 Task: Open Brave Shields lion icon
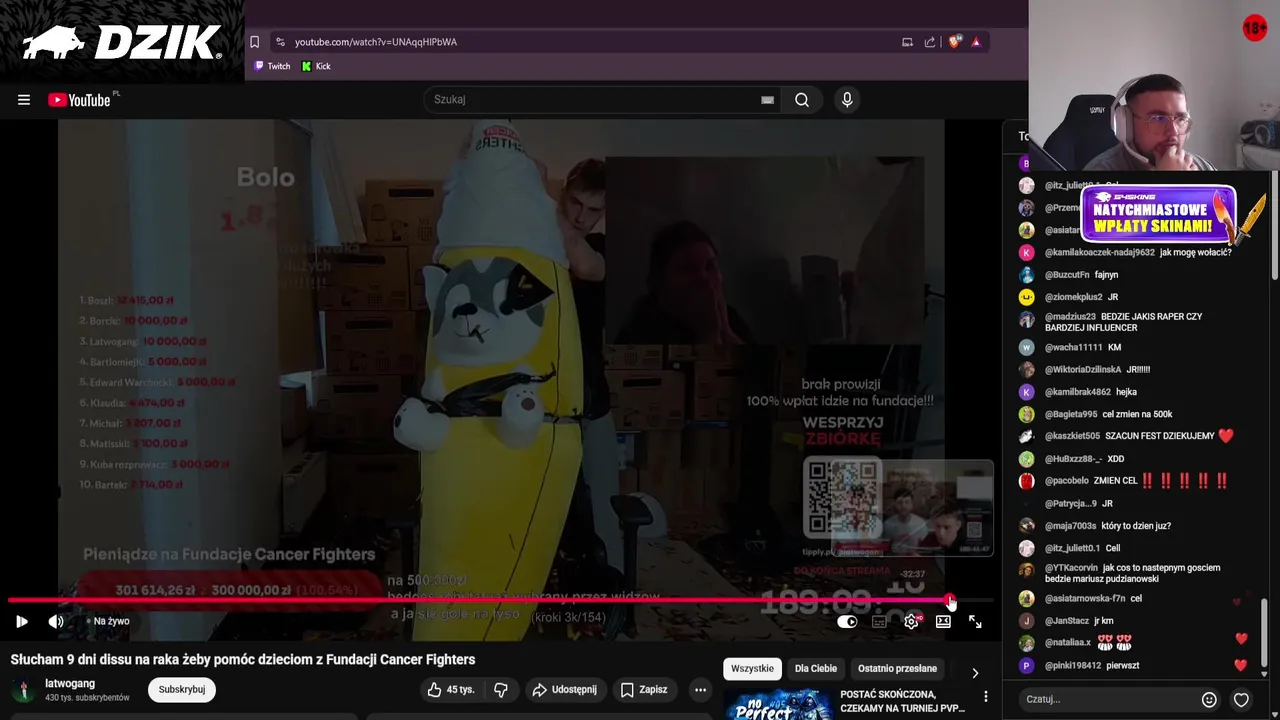point(955,42)
